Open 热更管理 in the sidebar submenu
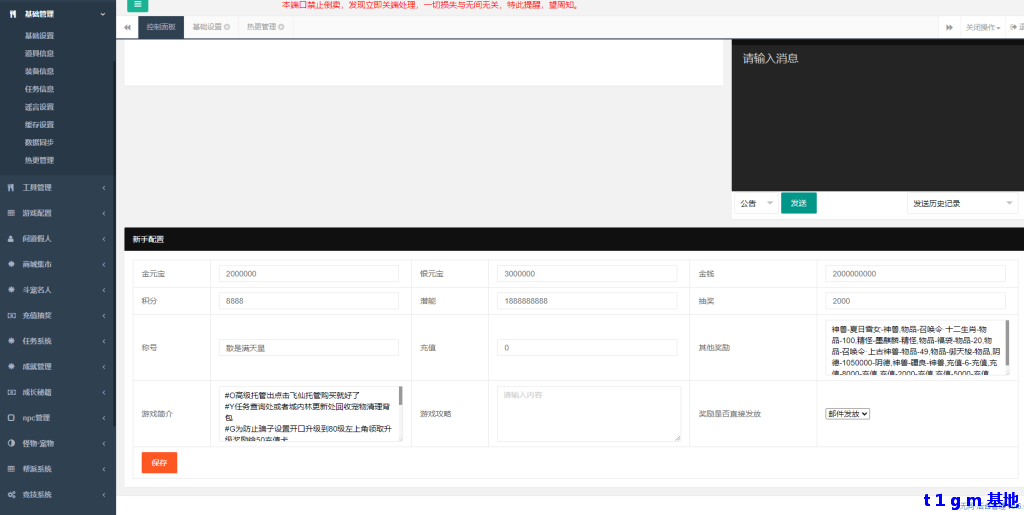Screen dimensions: 1024x515 tap(39, 160)
